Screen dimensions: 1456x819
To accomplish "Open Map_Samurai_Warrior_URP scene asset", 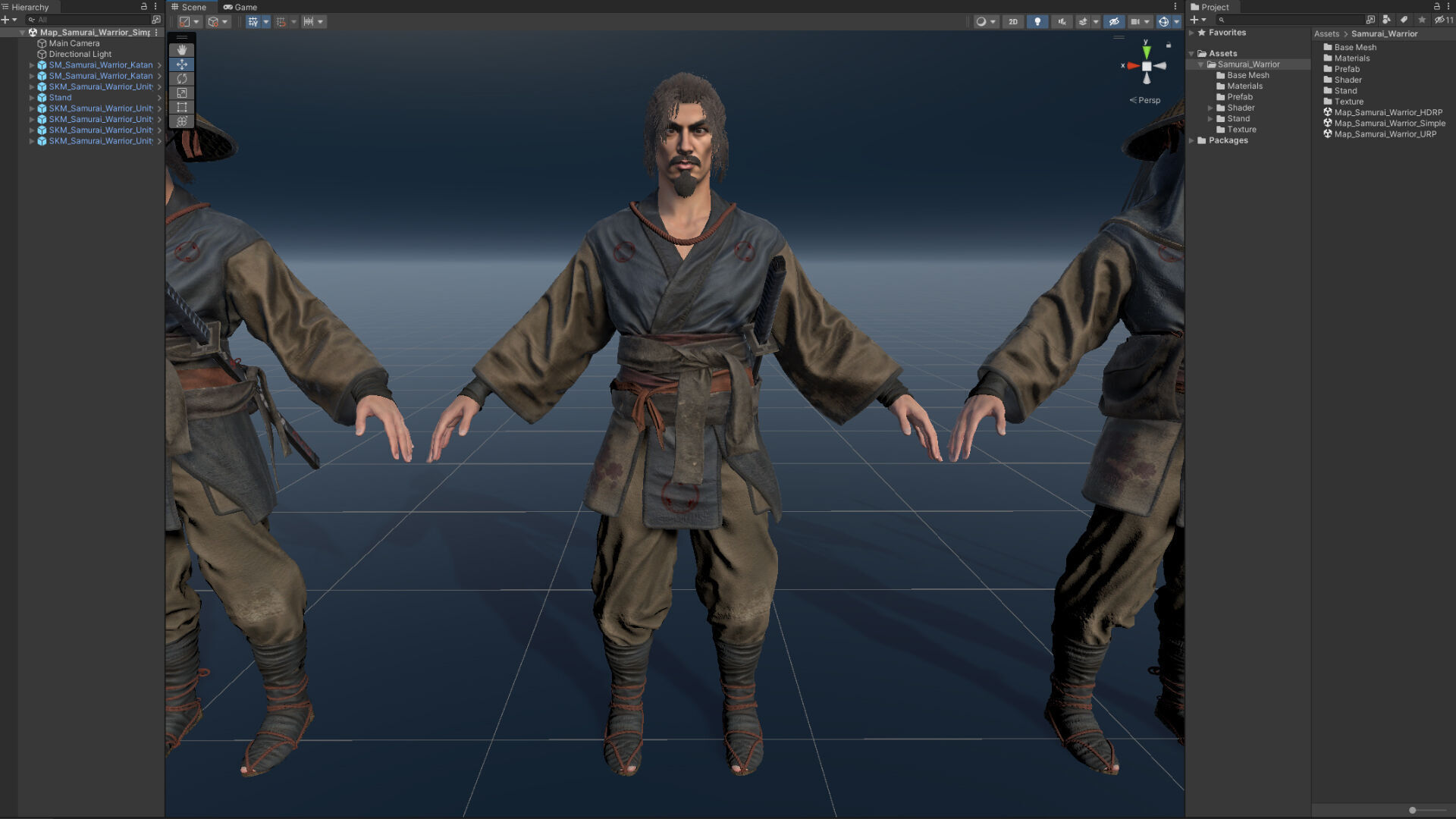I will click(1385, 134).
